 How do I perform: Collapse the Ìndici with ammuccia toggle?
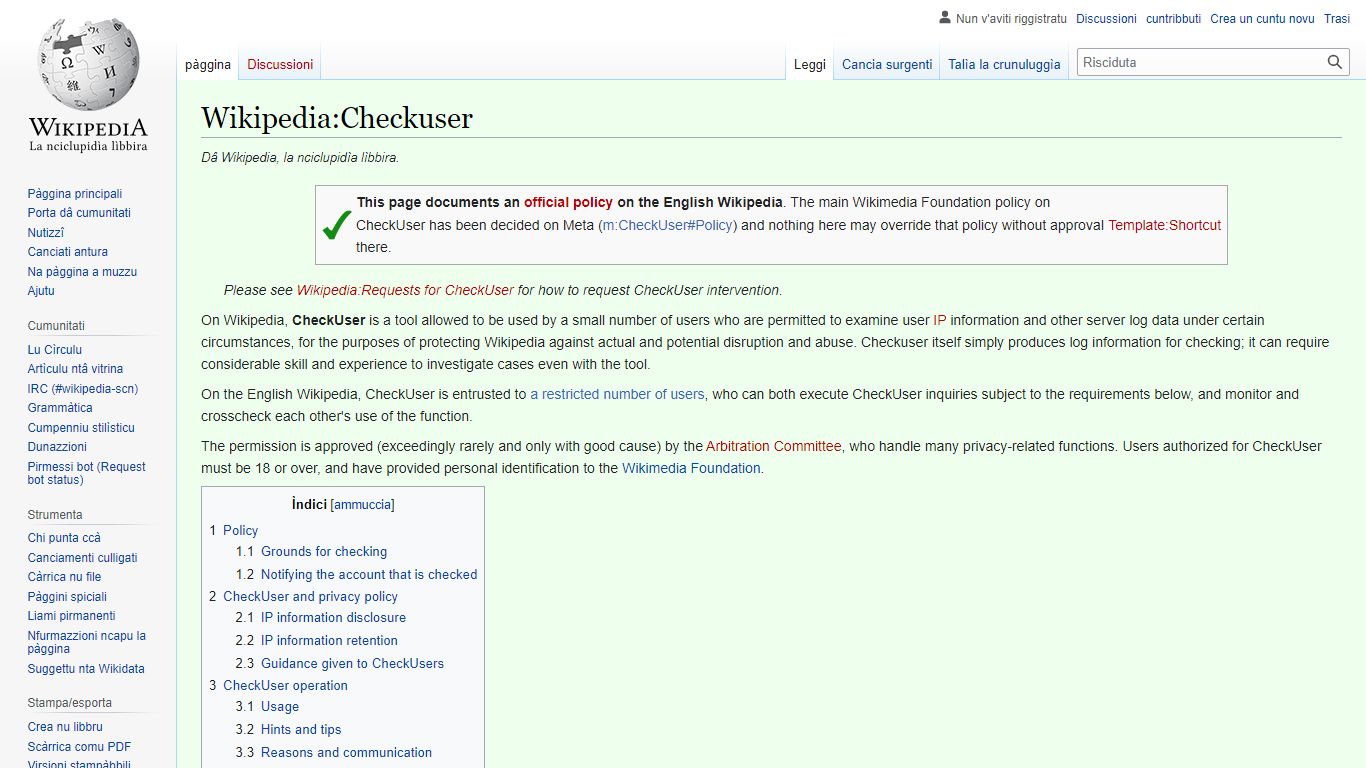point(362,505)
